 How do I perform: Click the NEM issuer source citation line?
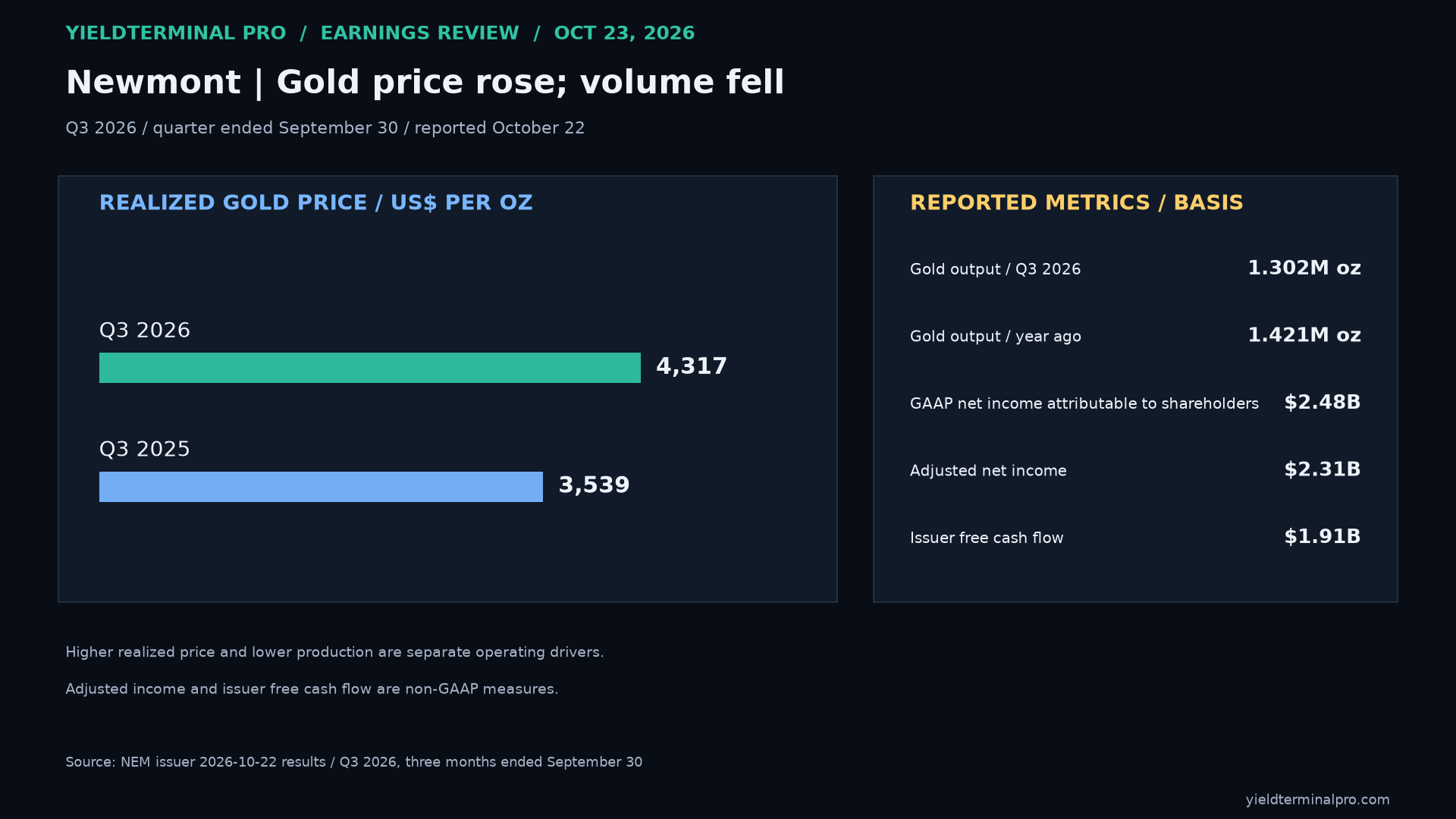coord(354,762)
